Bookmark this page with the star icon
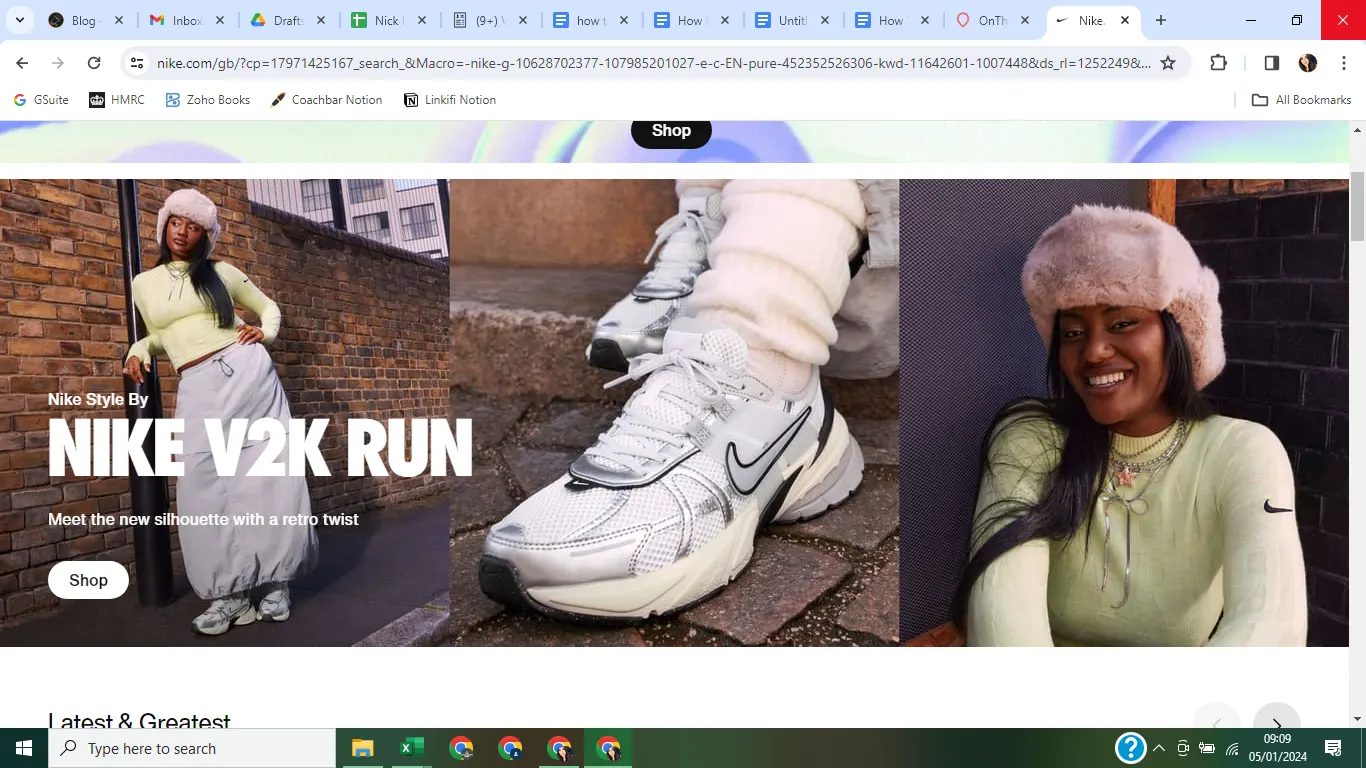 (1168, 63)
